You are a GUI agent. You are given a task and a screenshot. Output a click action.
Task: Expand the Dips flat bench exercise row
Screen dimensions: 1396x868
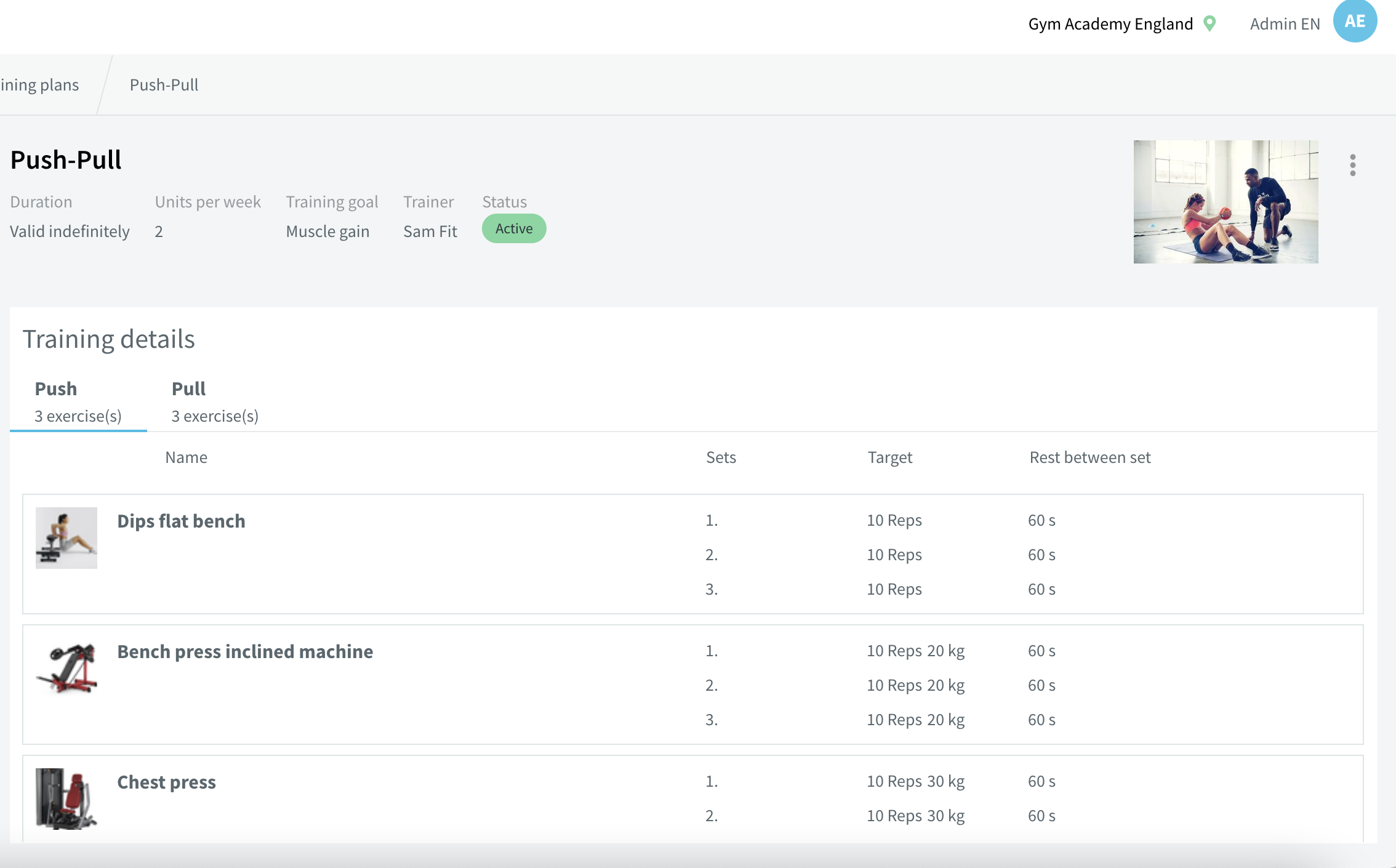pyautogui.click(x=181, y=520)
